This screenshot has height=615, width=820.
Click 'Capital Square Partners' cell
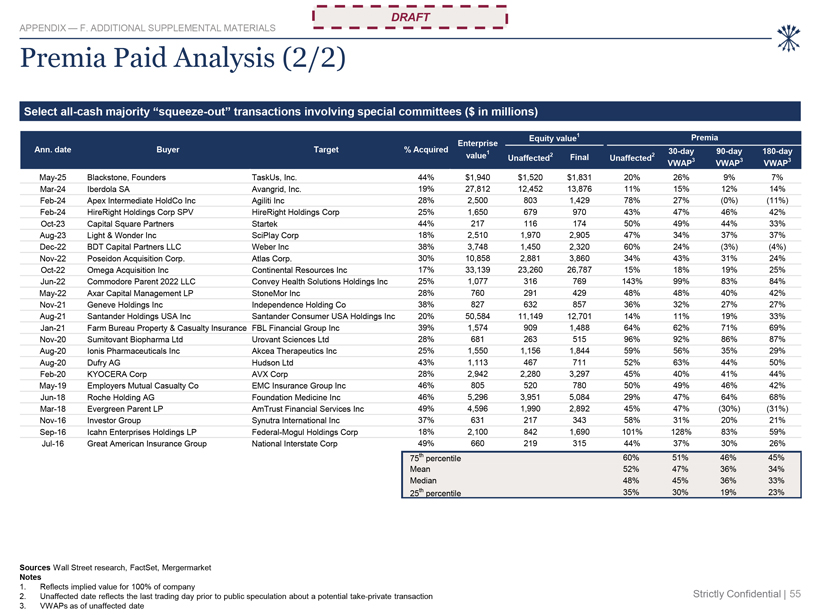pyautogui.click(x=130, y=223)
